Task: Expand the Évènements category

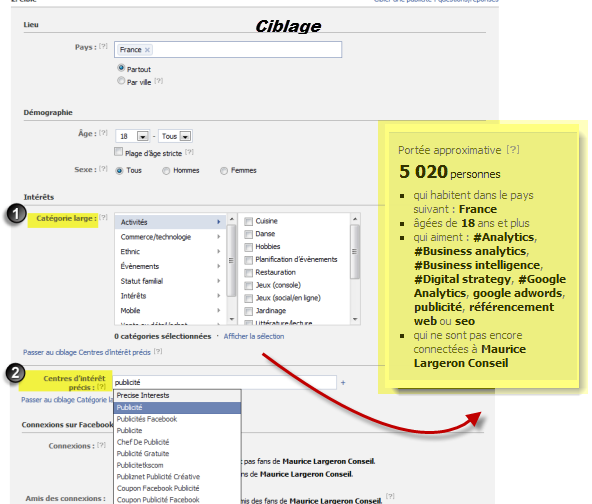Action: 171,266
